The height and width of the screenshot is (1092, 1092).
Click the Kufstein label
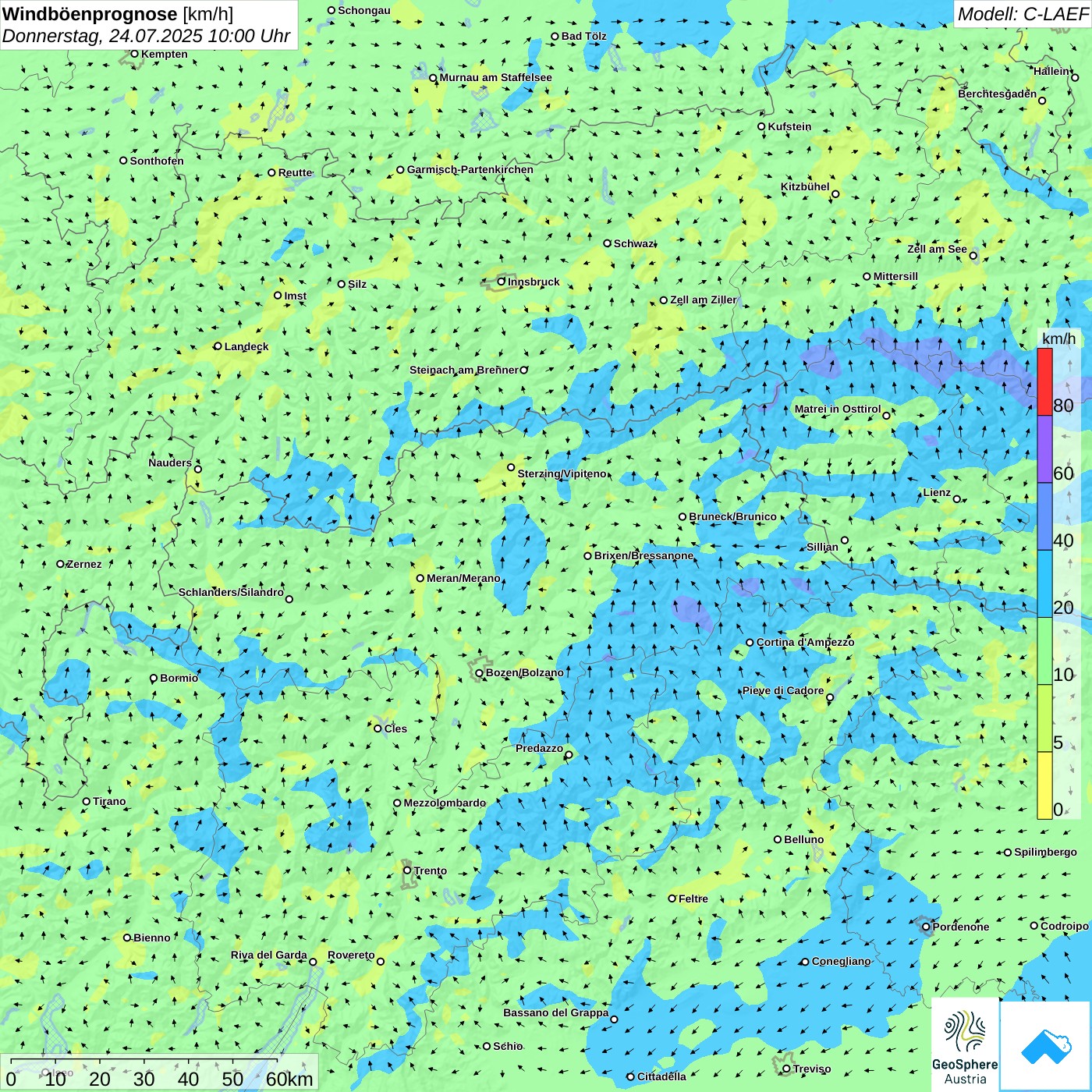790,126
